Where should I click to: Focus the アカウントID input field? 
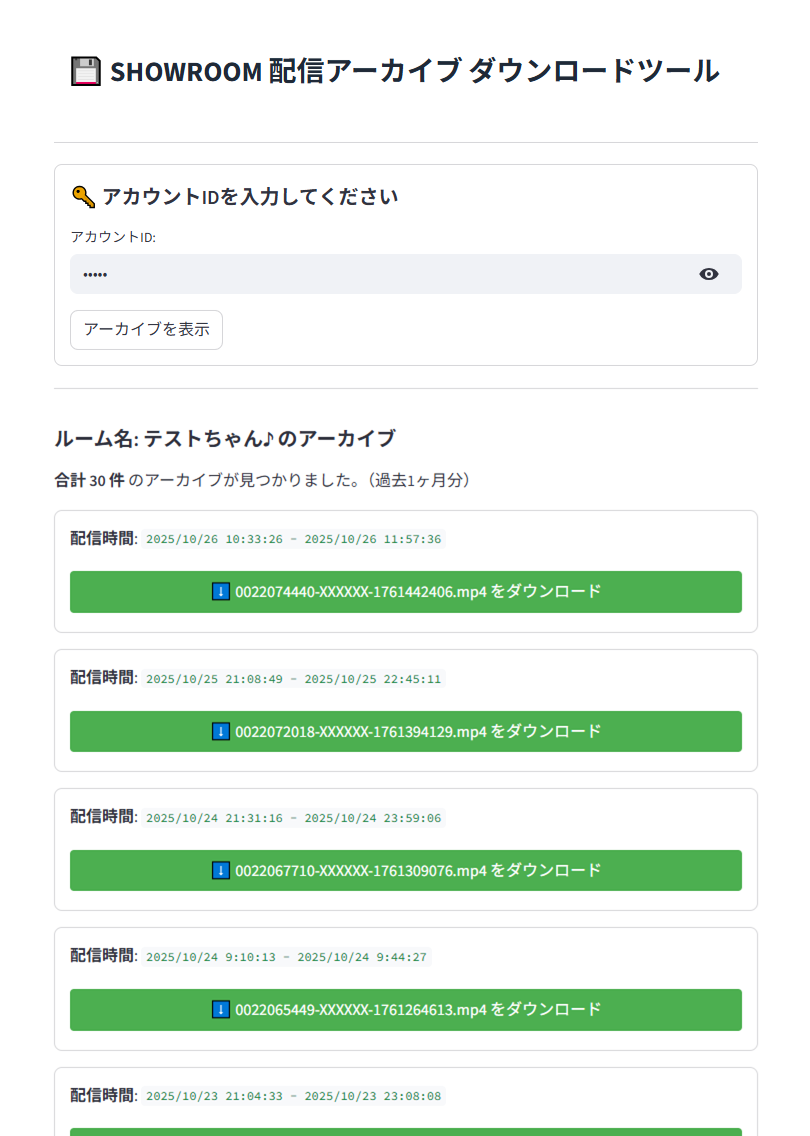(x=380, y=274)
